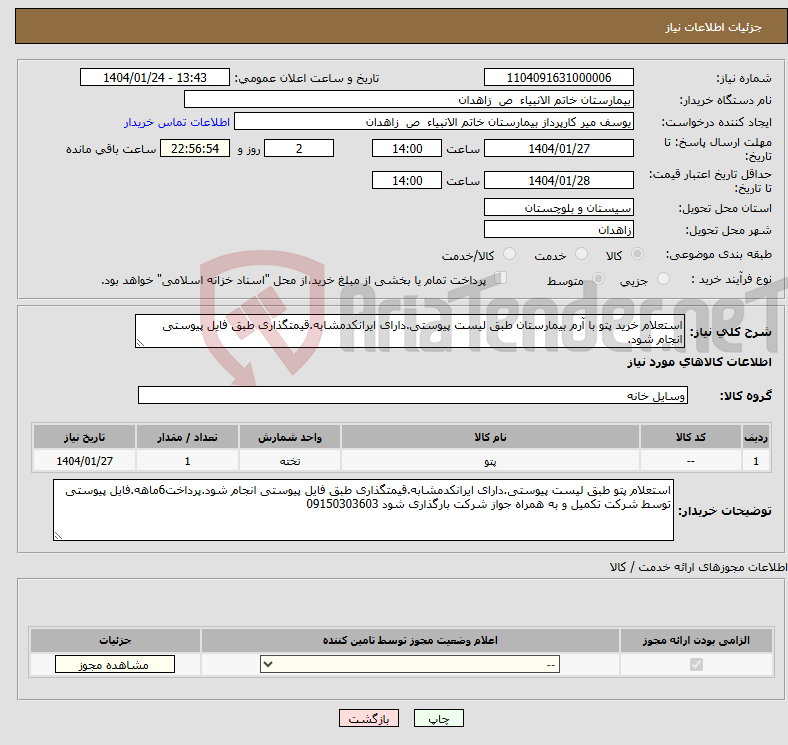
Task: Click the کد کالا column header
Action: pyautogui.click(x=691, y=437)
